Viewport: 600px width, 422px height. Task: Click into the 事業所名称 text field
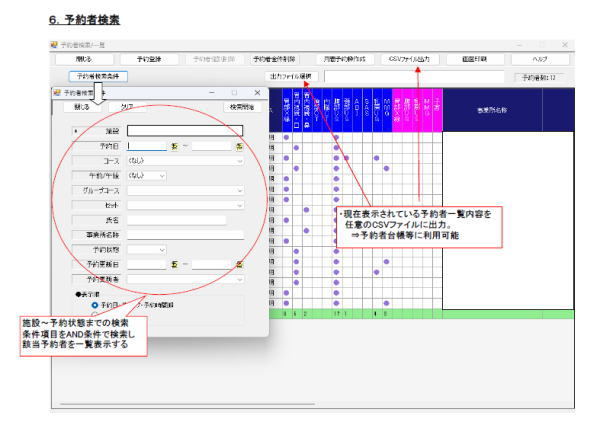(185, 235)
